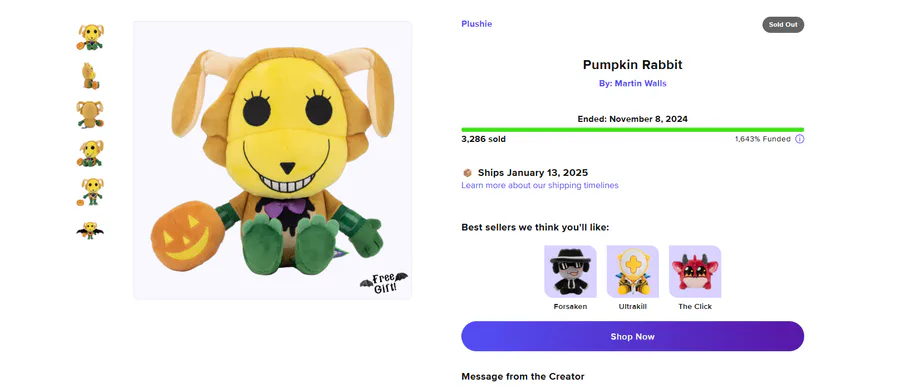Select the side-view plushie thumbnail
Image resolution: width=900 pixels, height=388 pixels.
point(90,76)
